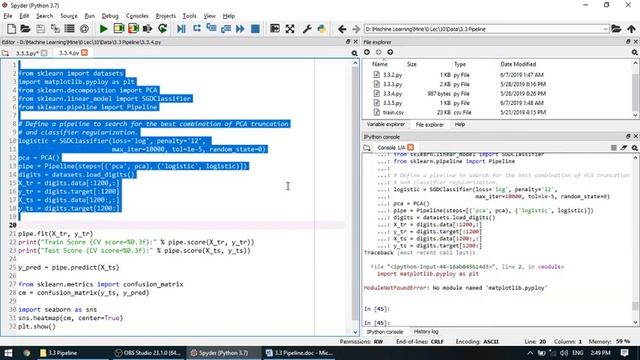Image resolution: width=640 pixels, height=360 pixels.
Task: Switch to the Variable explorer tab
Action: click(x=386, y=124)
